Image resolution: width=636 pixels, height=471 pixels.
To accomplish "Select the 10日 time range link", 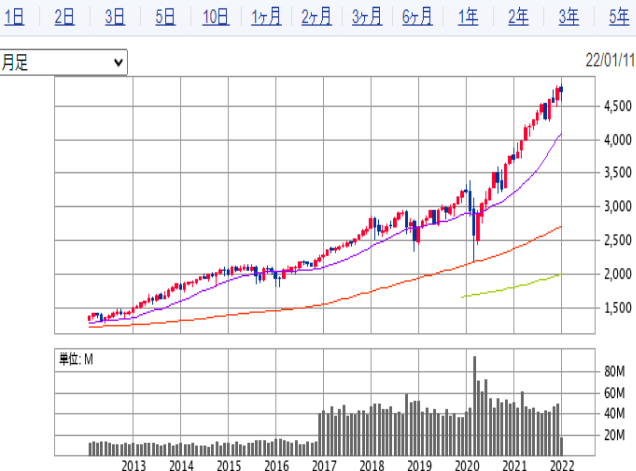I will coord(216,17).
